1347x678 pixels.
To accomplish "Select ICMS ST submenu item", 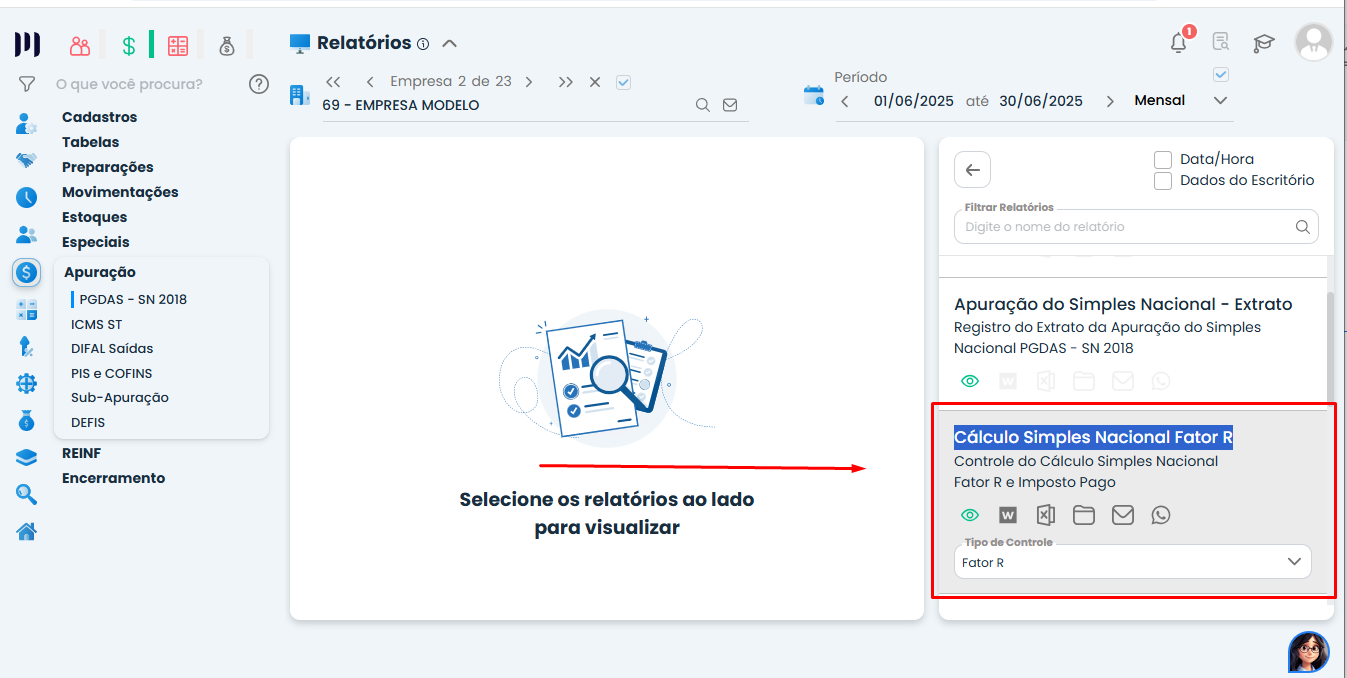I will point(96,324).
